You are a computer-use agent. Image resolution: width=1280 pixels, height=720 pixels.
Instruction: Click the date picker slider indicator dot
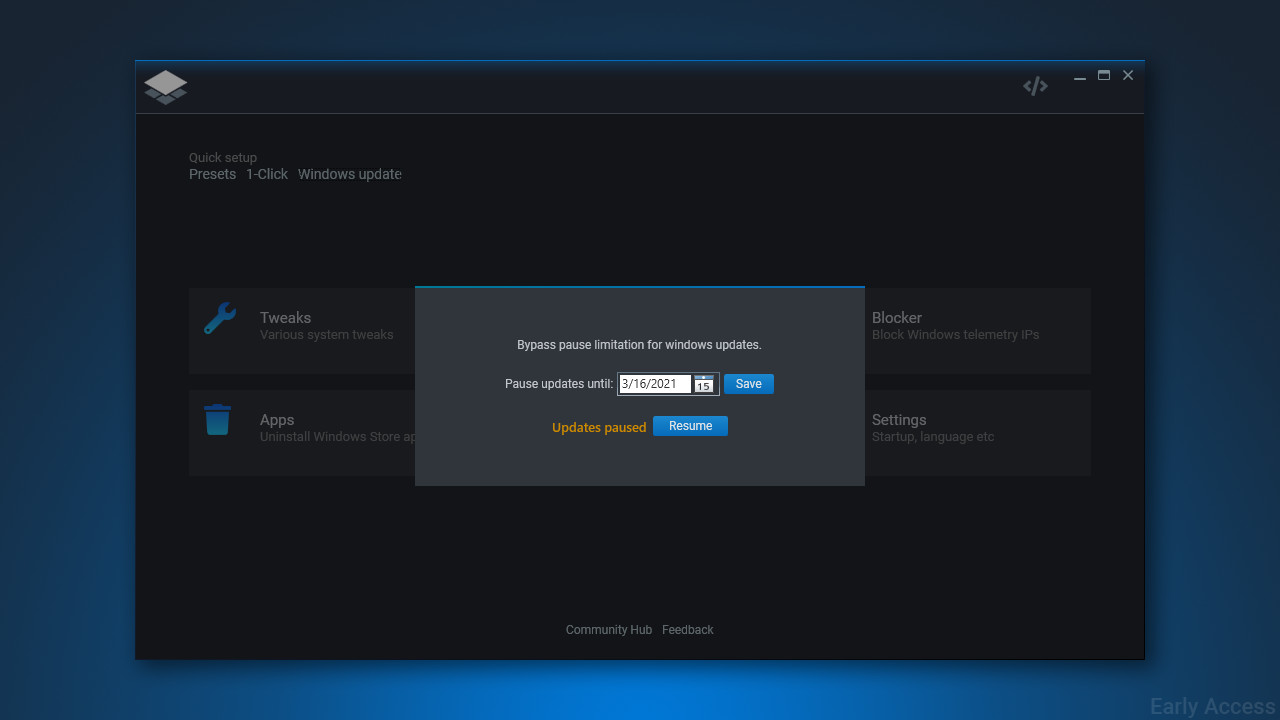coord(703,378)
